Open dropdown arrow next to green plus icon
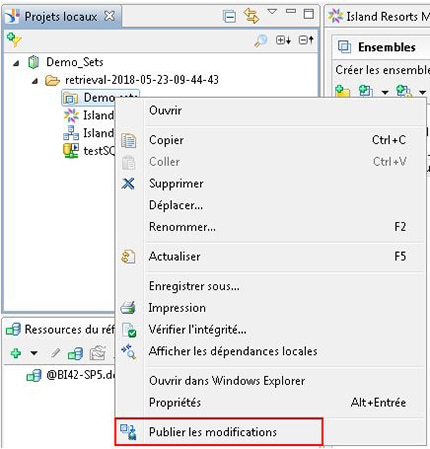This screenshot has width=430, height=449. click(34, 353)
